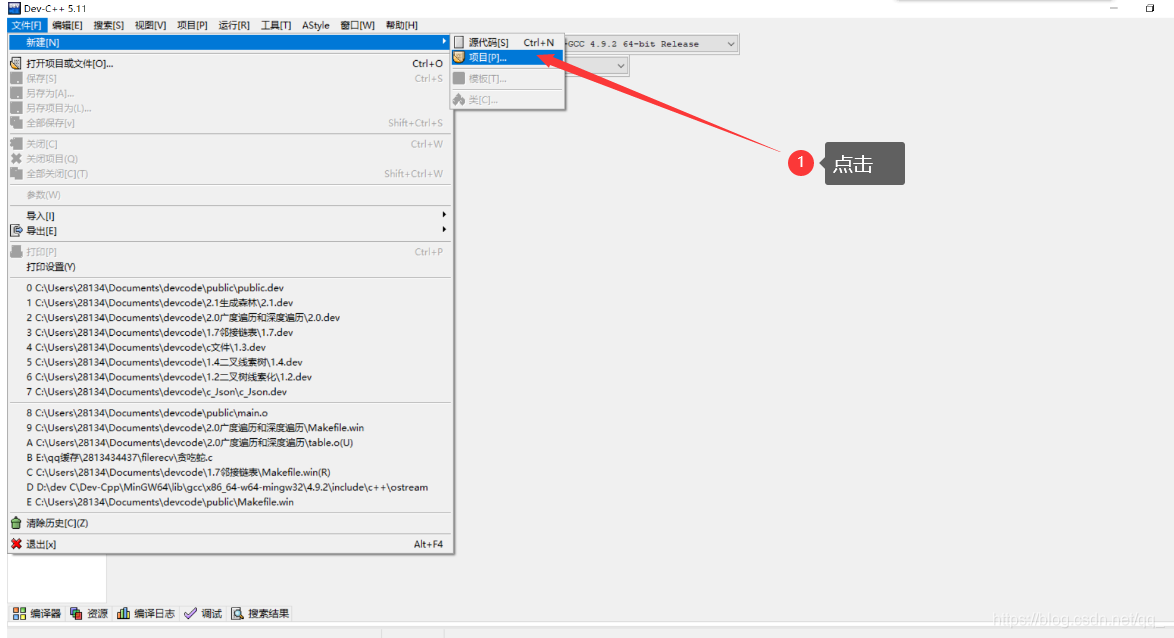Viewport: 1174px width, 638px height.
Task: Open recent file ostream include
Action: (x=229, y=487)
